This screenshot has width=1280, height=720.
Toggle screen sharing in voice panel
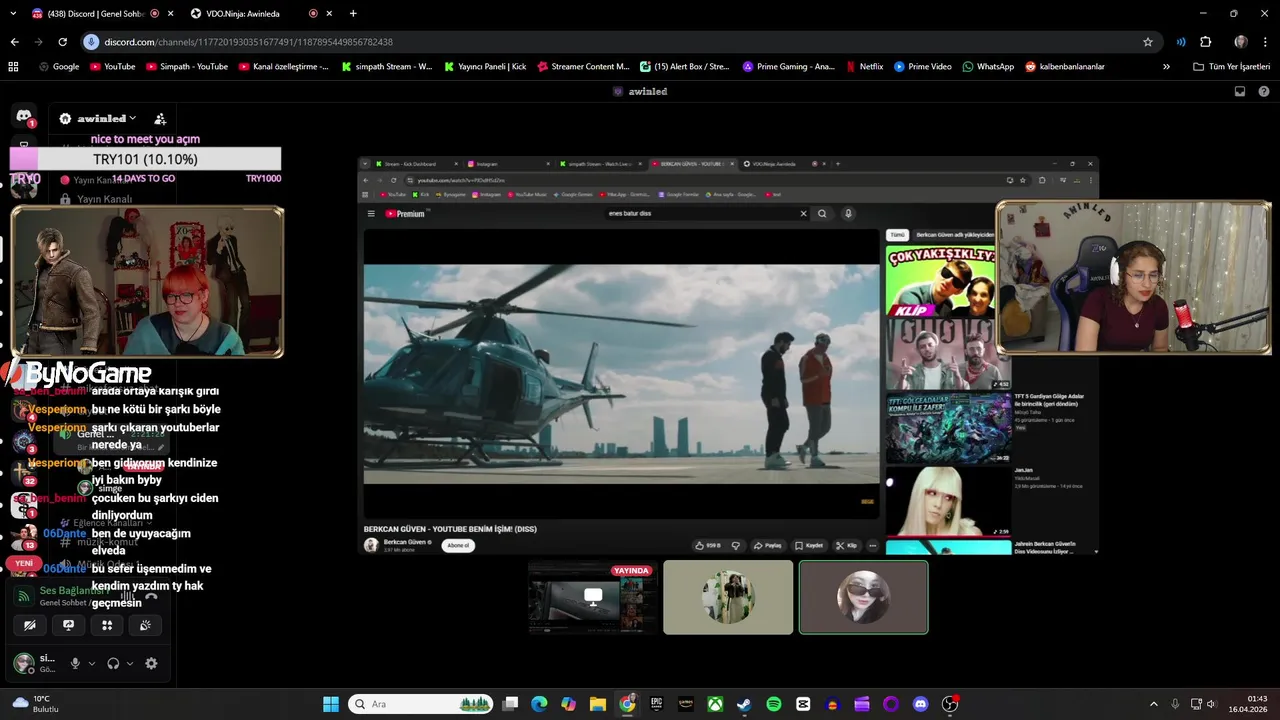pyautogui.click(x=68, y=625)
